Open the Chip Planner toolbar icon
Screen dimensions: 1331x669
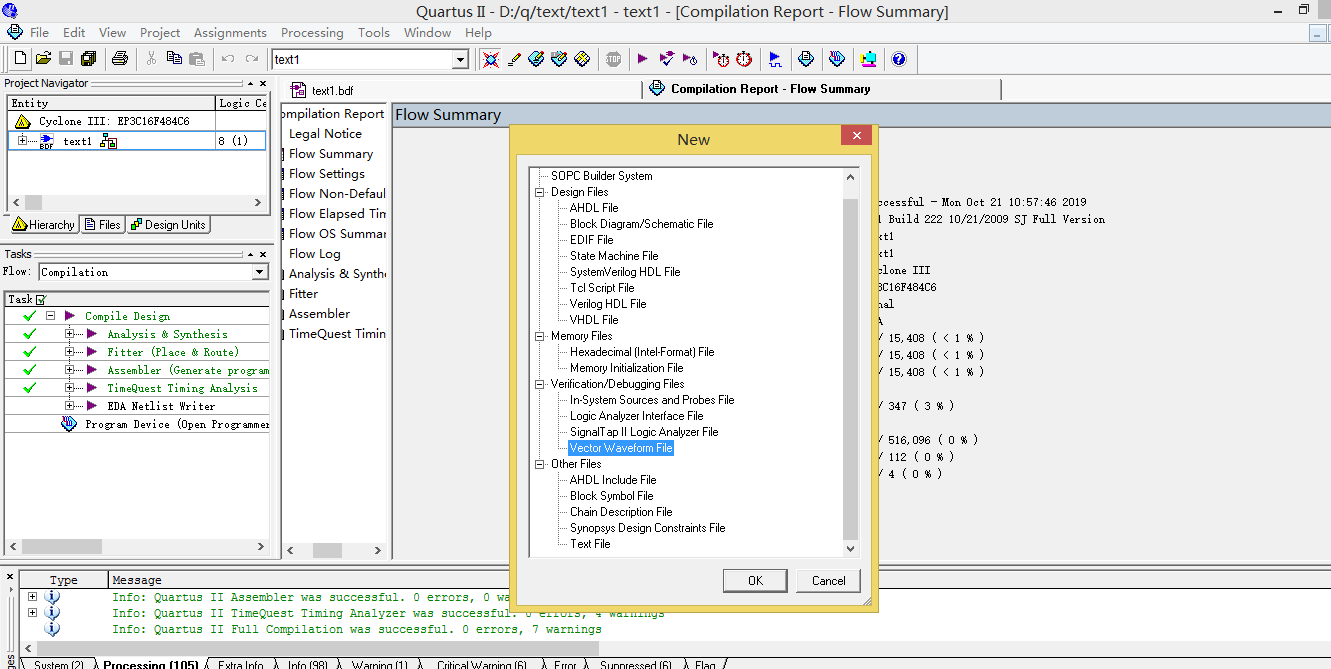tap(559, 59)
